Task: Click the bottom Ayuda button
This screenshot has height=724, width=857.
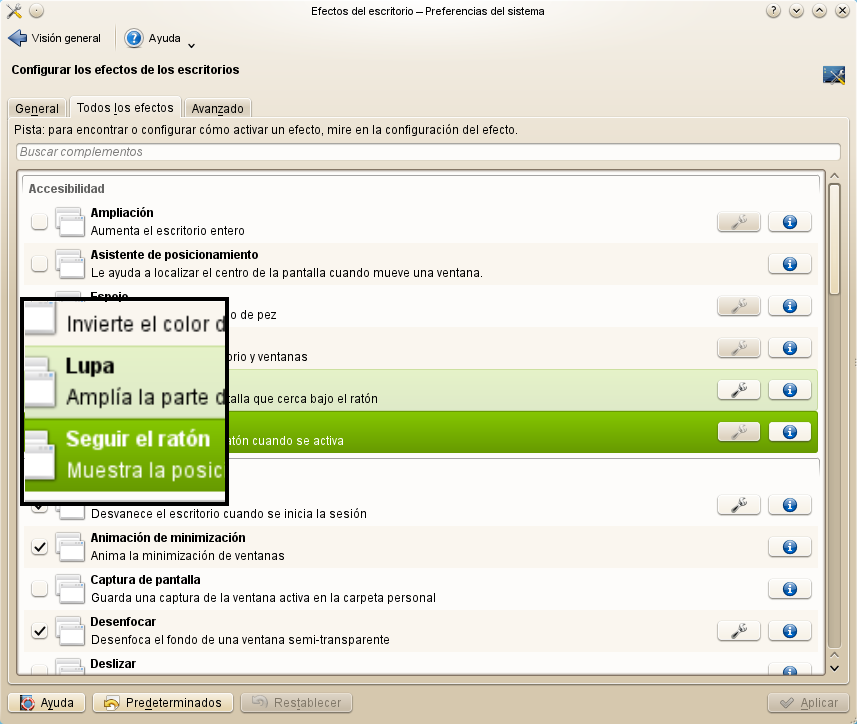Action: click(x=47, y=703)
